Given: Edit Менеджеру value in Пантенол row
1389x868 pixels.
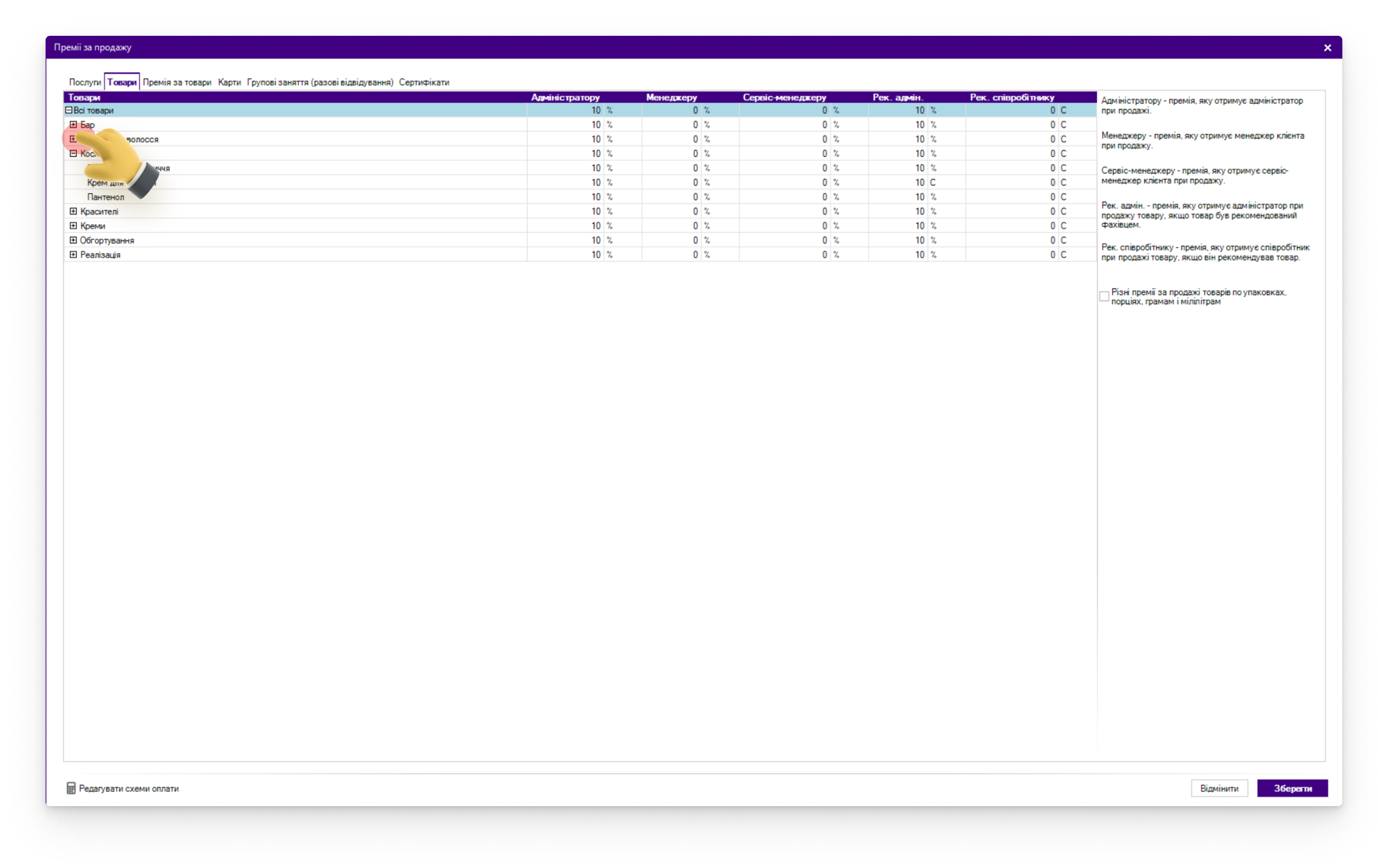Looking at the screenshot, I should pos(671,197).
